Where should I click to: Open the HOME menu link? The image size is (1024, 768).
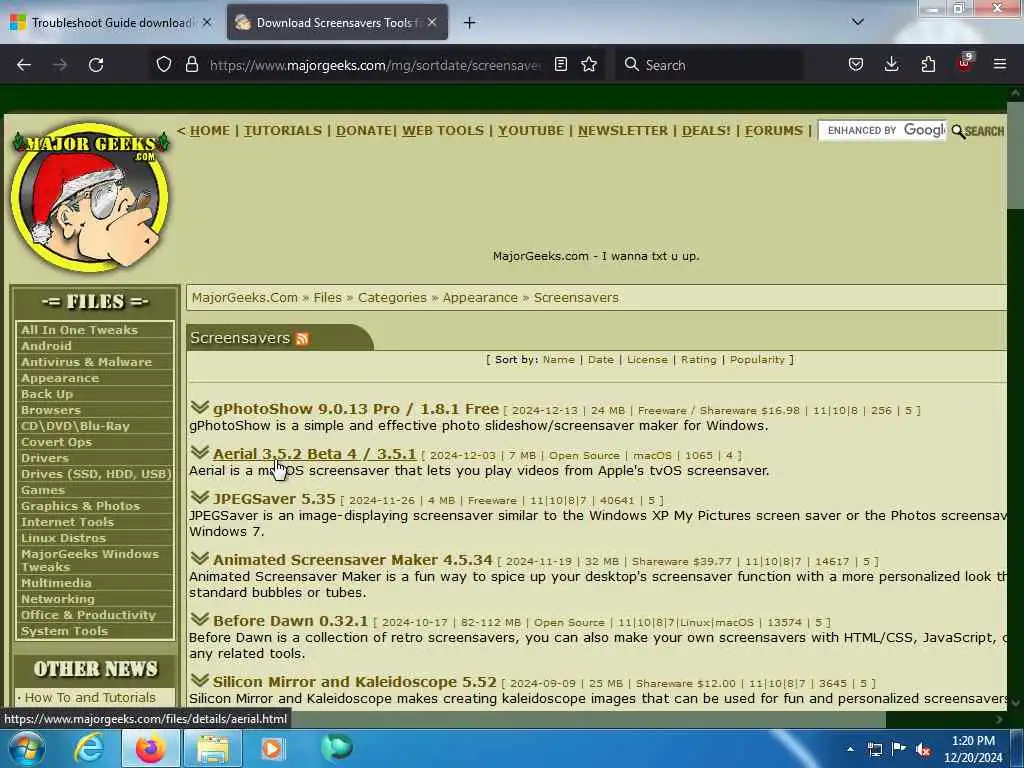tap(210, 131)
